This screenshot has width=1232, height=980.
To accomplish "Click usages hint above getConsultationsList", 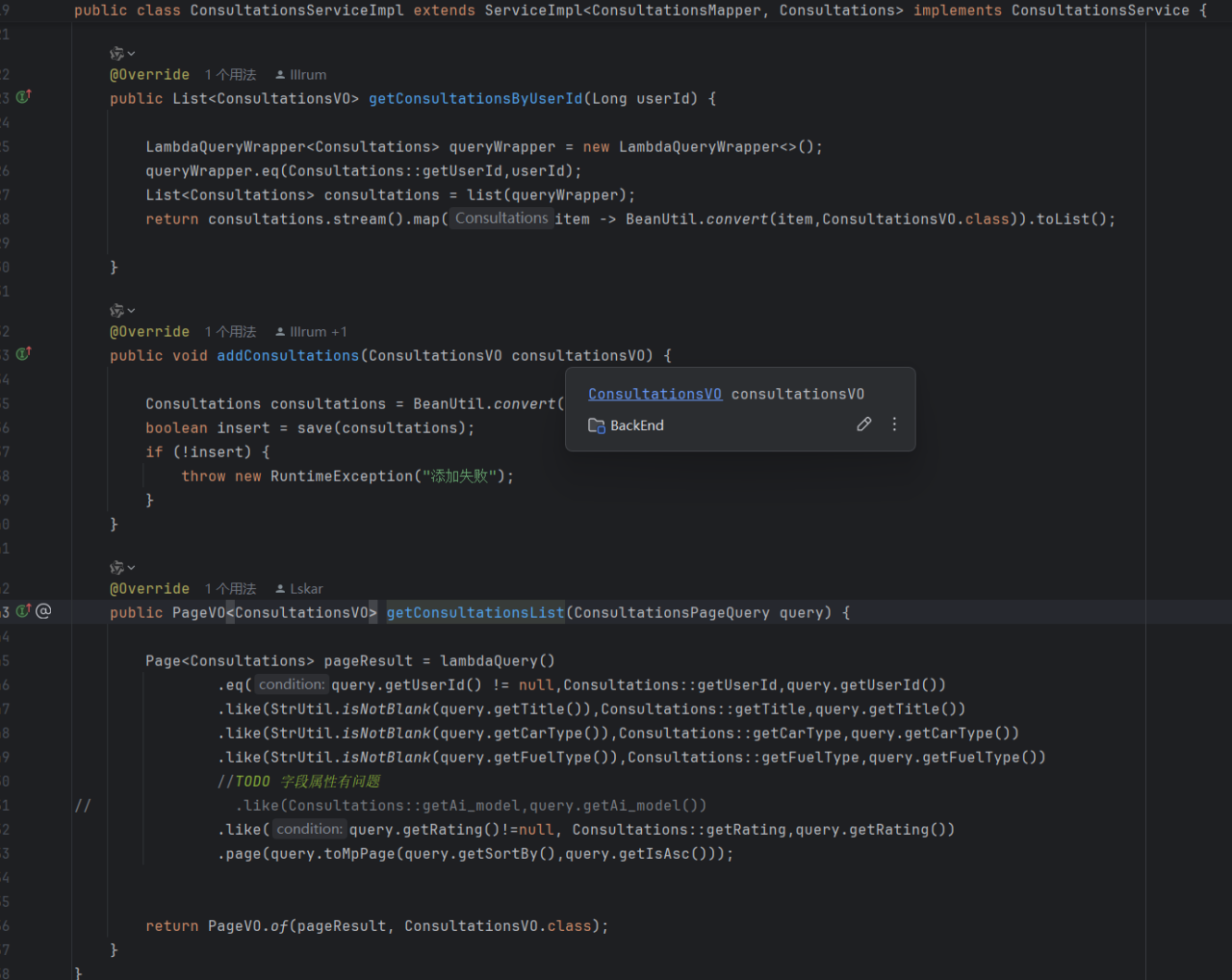I will (x=230, y=589).
